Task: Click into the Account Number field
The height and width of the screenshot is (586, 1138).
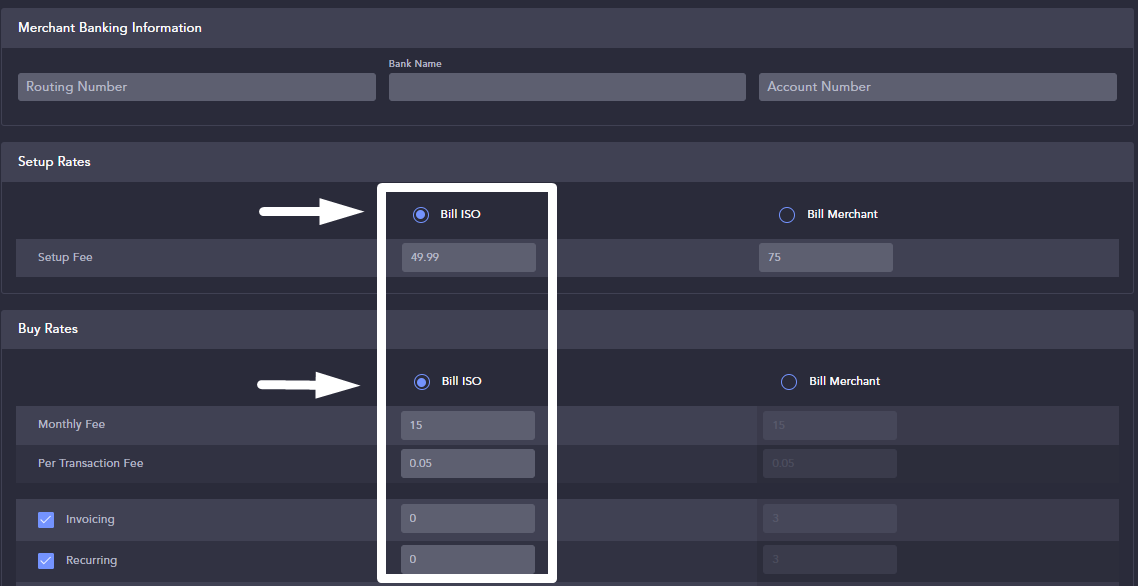Action: pyautogui.click(x=938, y=87)
